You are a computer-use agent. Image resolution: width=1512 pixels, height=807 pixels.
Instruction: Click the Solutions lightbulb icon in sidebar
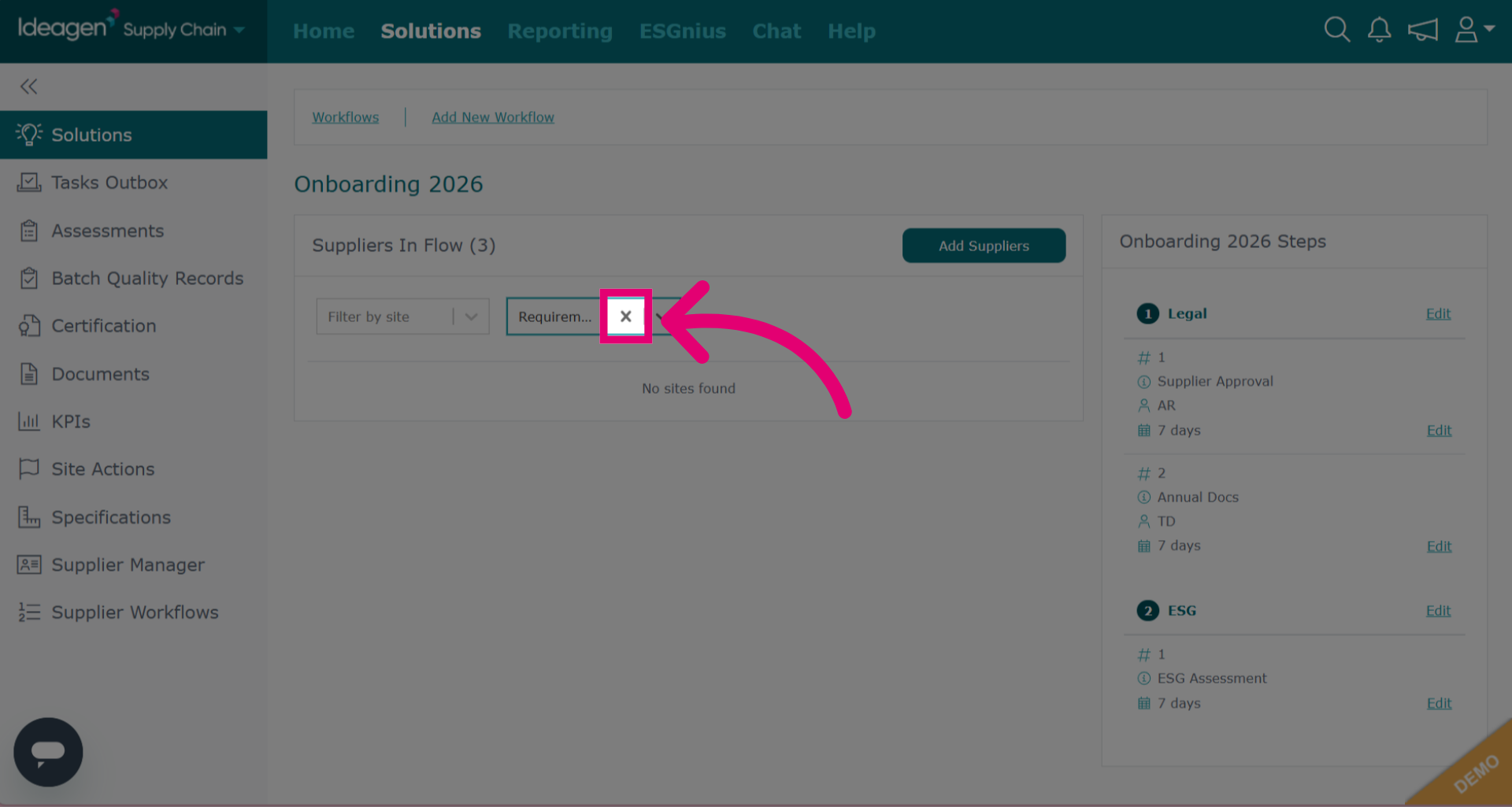(x=29, y=135)
